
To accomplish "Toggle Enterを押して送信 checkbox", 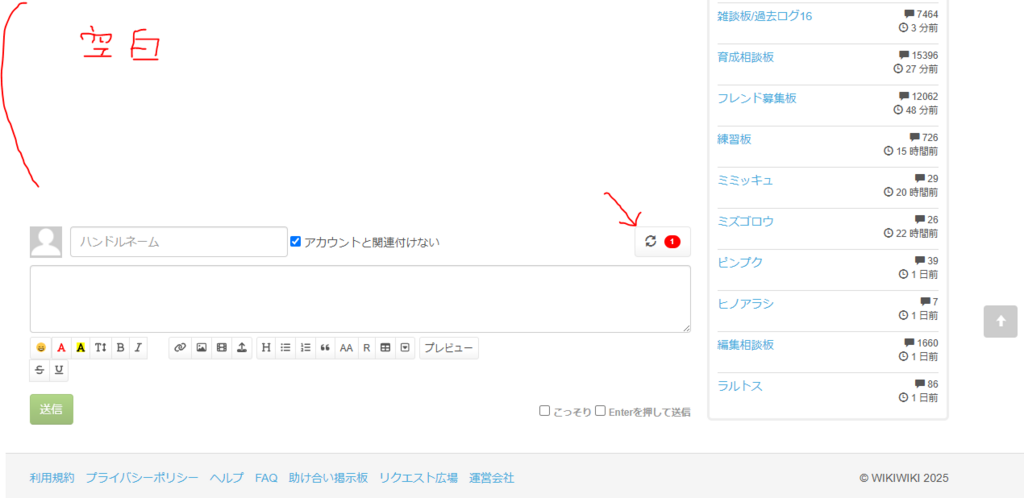I will (600, 411).
